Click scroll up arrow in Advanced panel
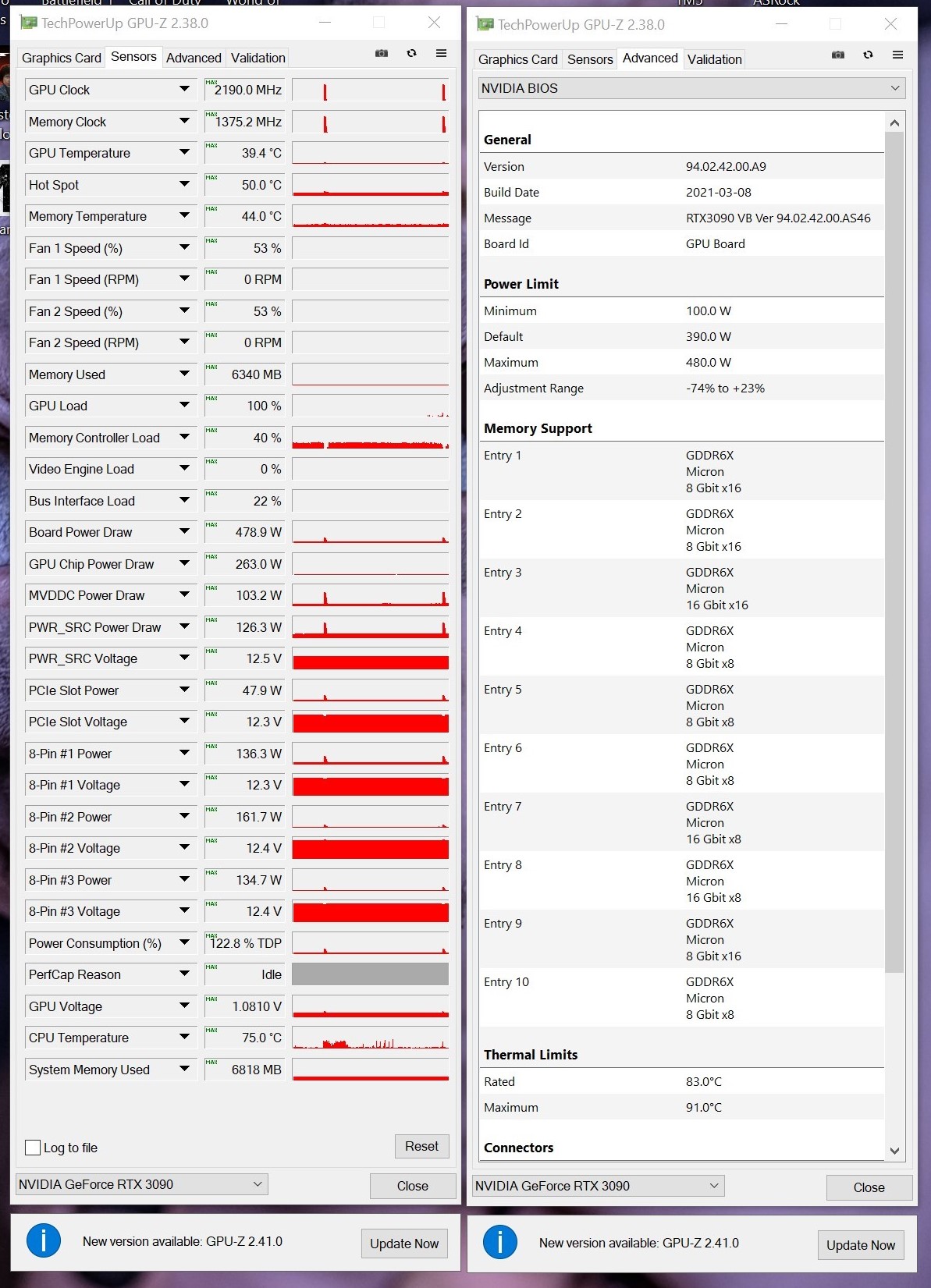 coord(894,122)
